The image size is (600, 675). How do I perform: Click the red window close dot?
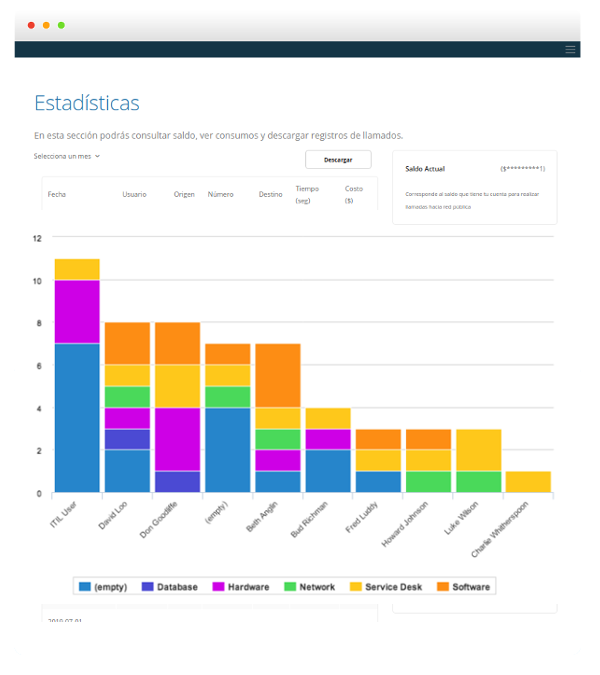click(x=31, y=25)
